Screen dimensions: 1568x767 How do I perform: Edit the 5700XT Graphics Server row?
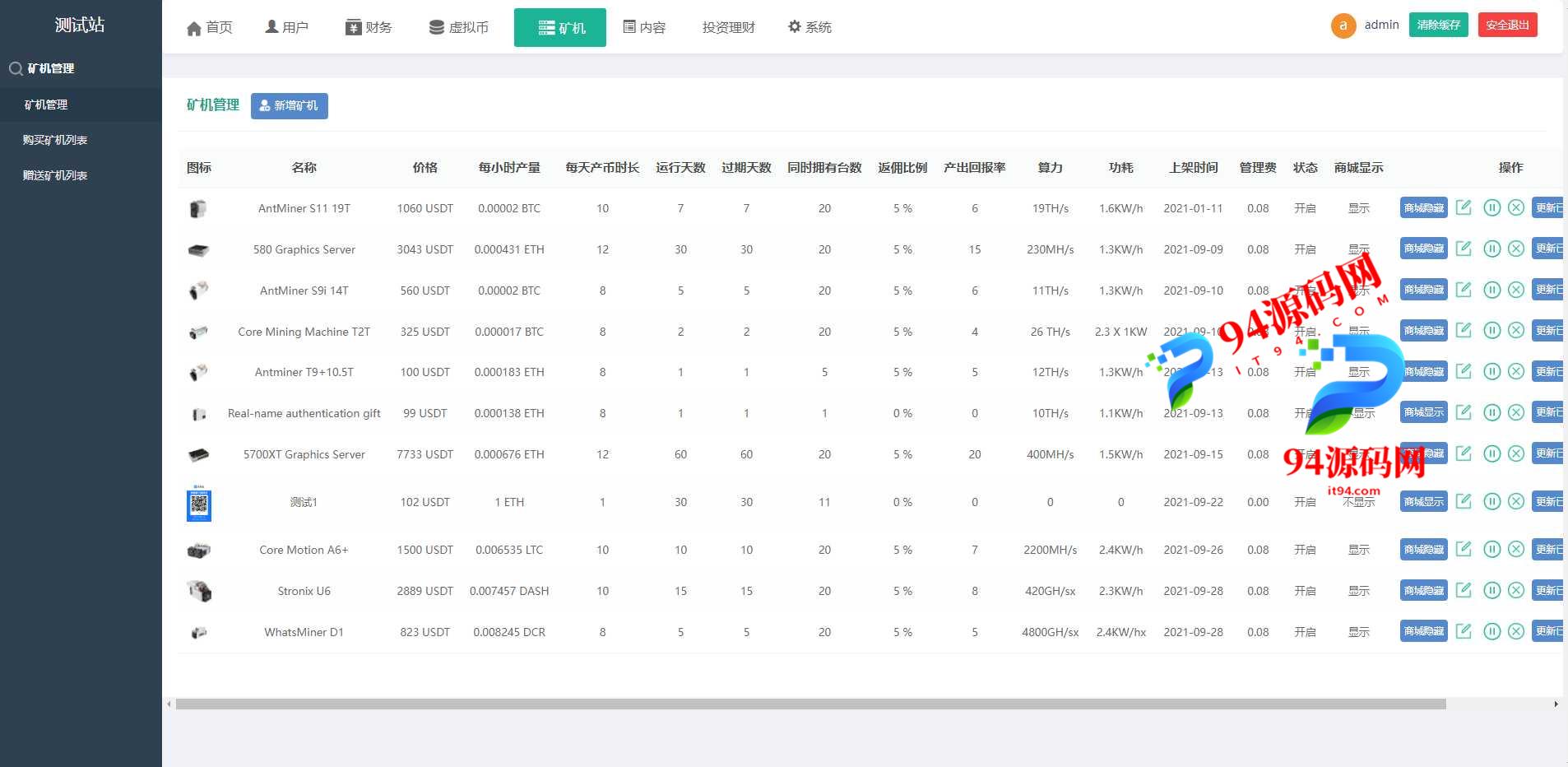click(x=1464, y=453)
